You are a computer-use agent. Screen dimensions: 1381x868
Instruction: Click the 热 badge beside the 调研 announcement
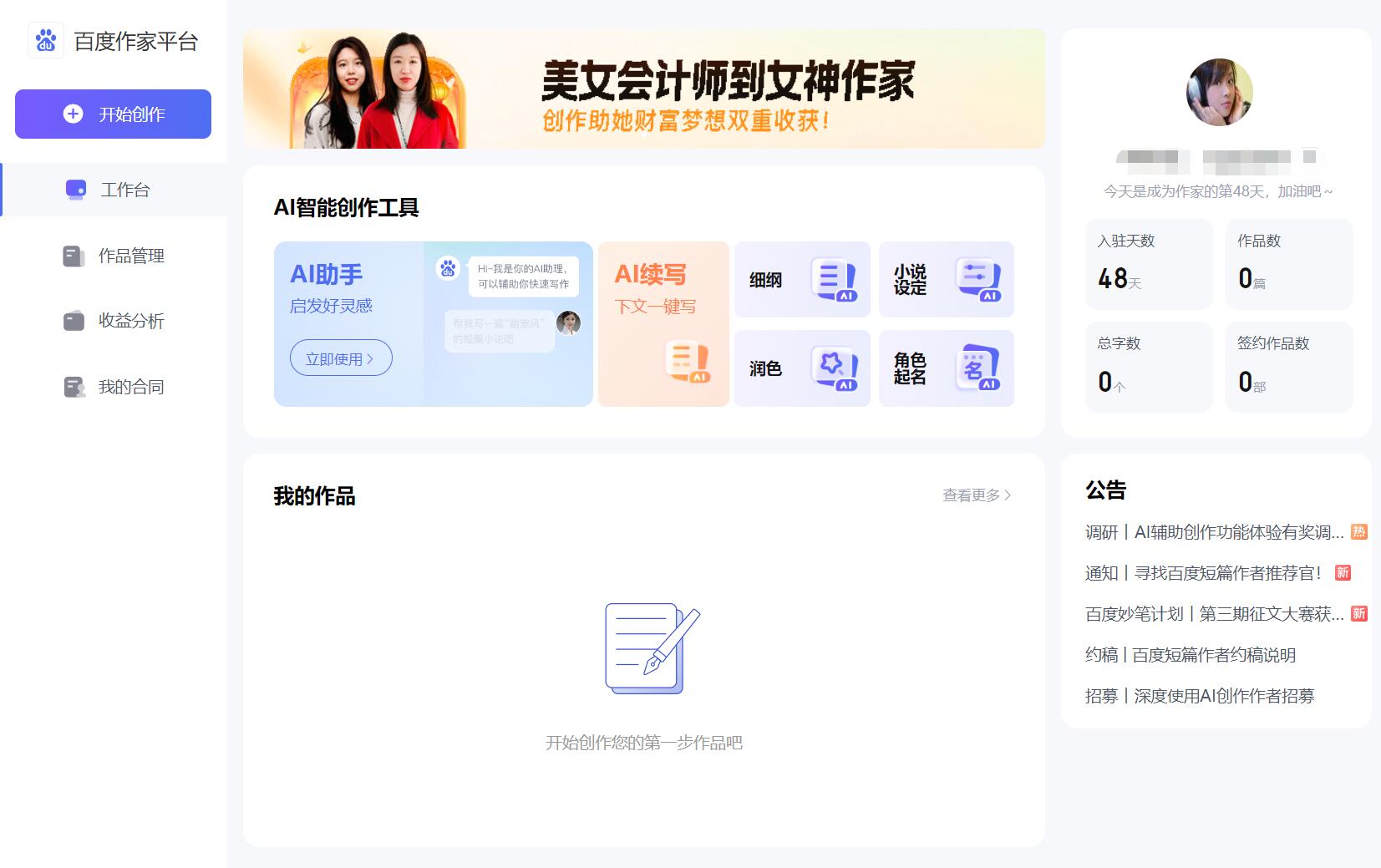click(x=1359, y=531)
